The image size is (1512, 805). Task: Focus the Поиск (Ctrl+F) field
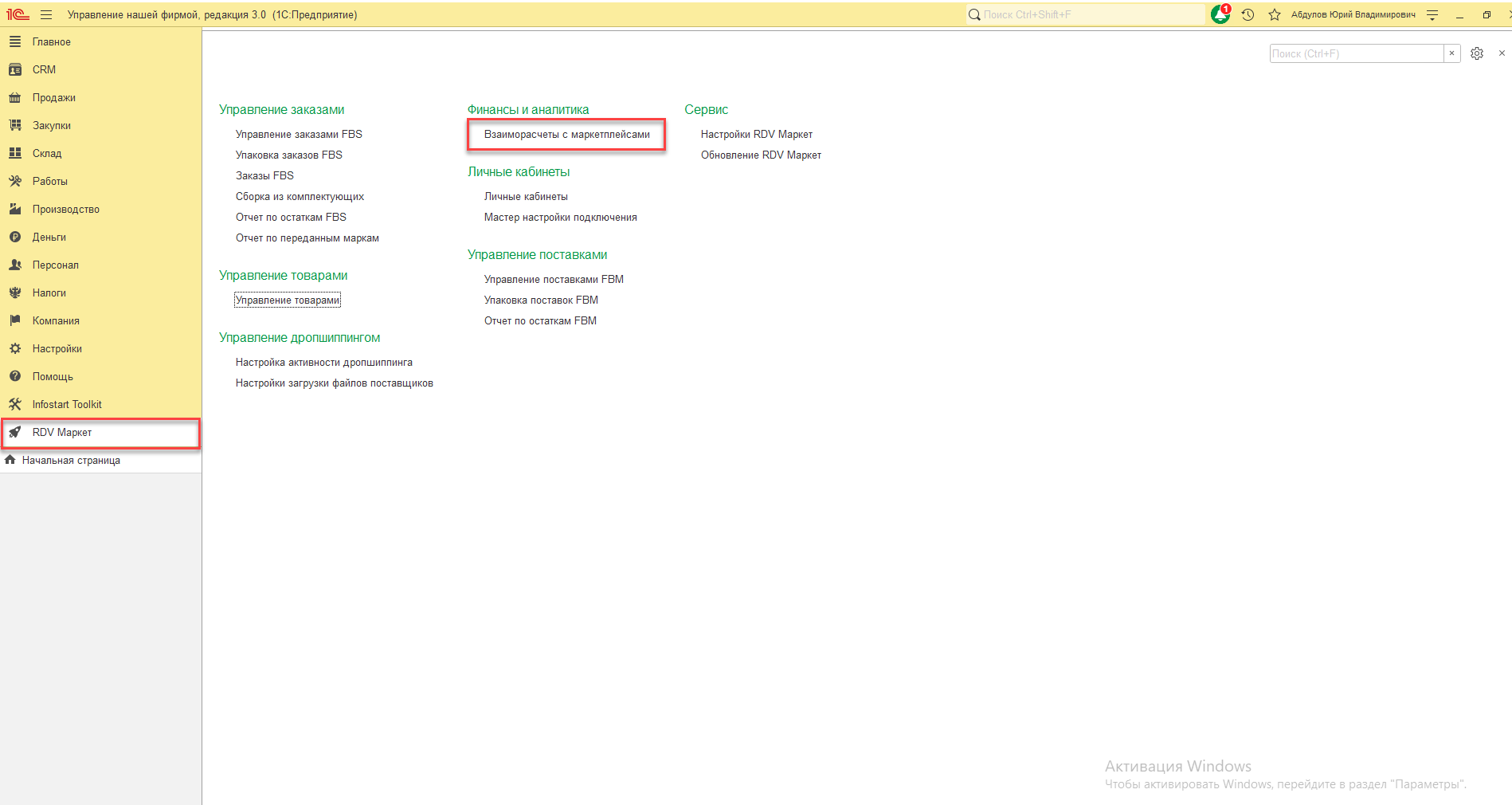[x=1357, y=53]
